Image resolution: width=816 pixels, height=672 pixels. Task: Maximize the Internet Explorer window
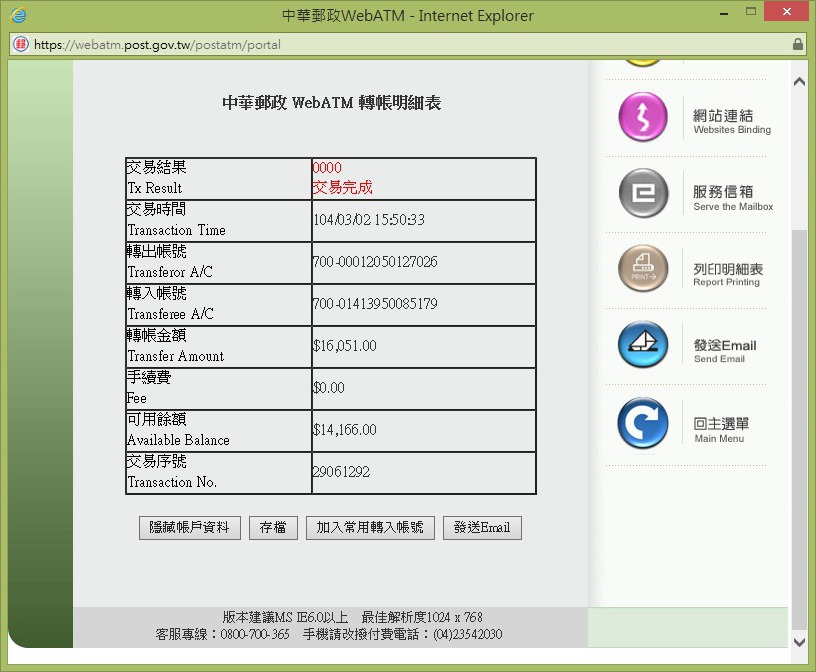pos(750,11)
